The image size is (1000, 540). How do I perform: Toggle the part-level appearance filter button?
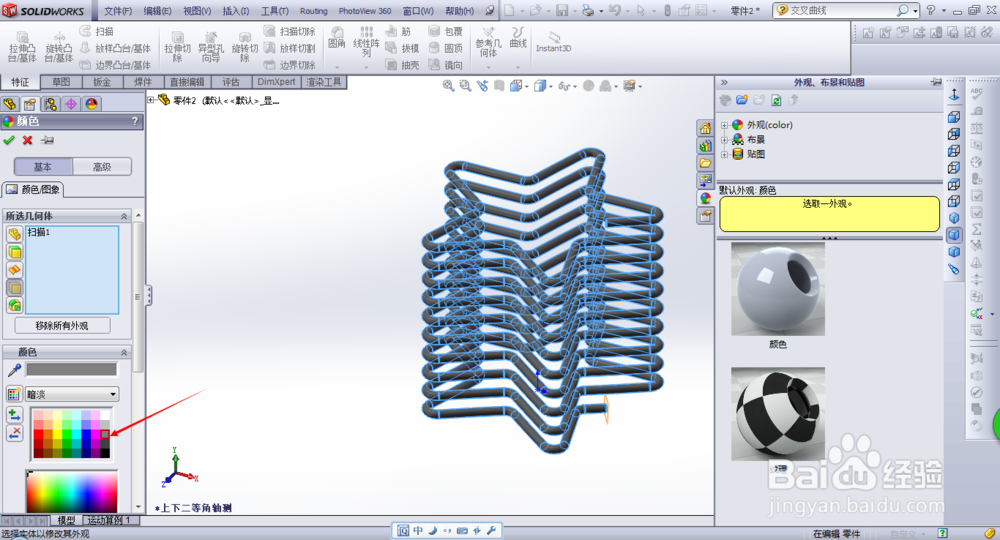(x=14, y=234)
